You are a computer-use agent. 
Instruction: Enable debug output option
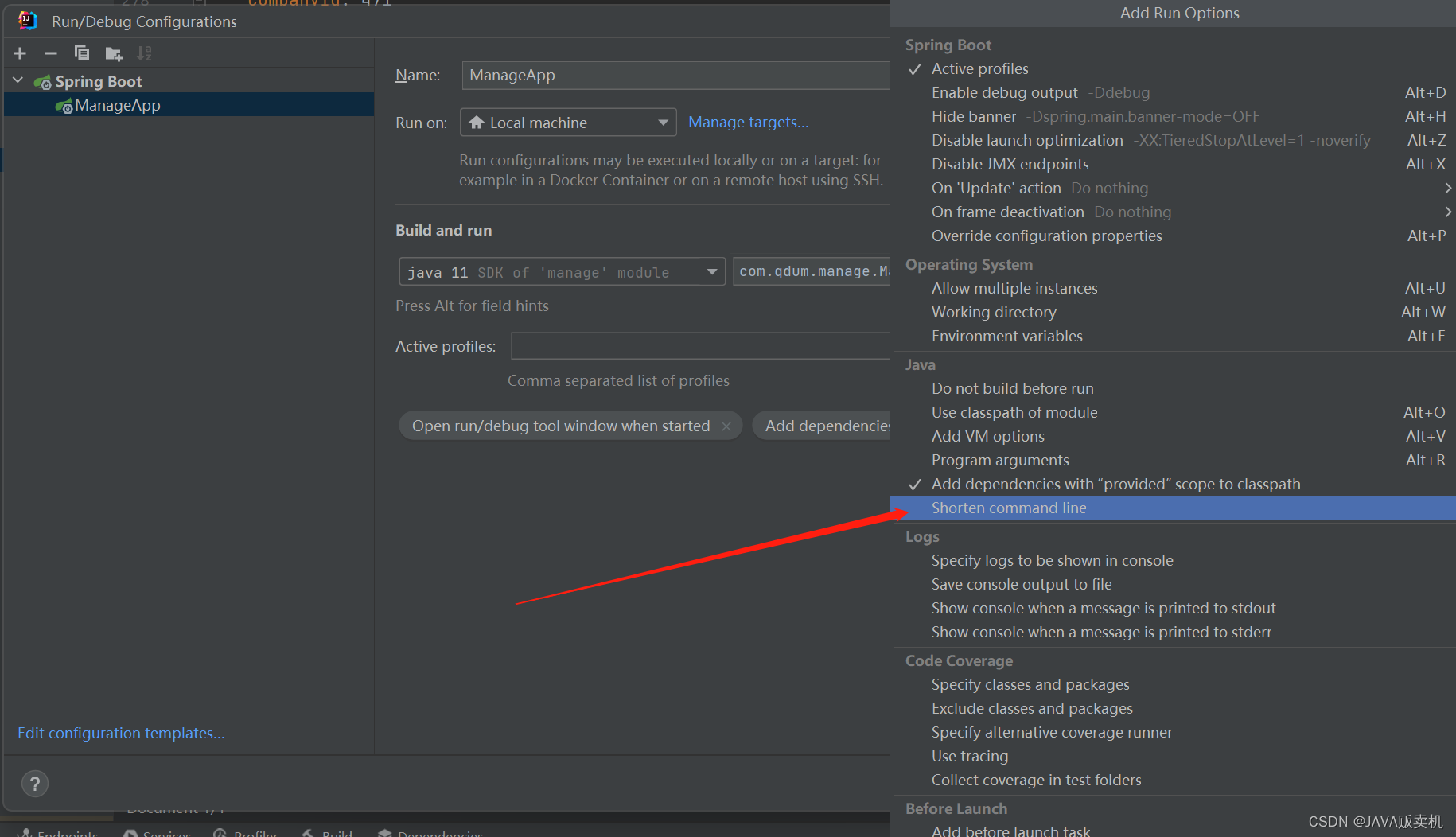pos(1173,92)
